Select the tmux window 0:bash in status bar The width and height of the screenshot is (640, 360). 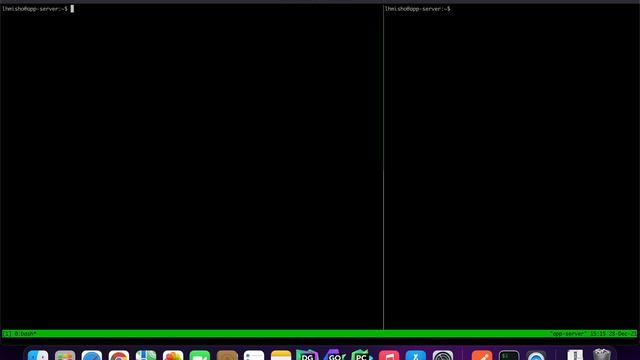click(26, 334)
